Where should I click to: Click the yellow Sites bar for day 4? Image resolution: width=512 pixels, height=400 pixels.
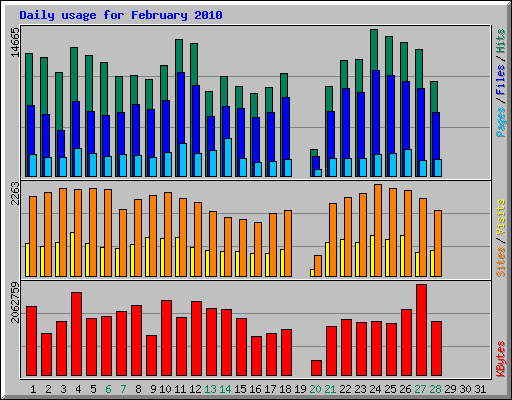(x=72, y=254)
